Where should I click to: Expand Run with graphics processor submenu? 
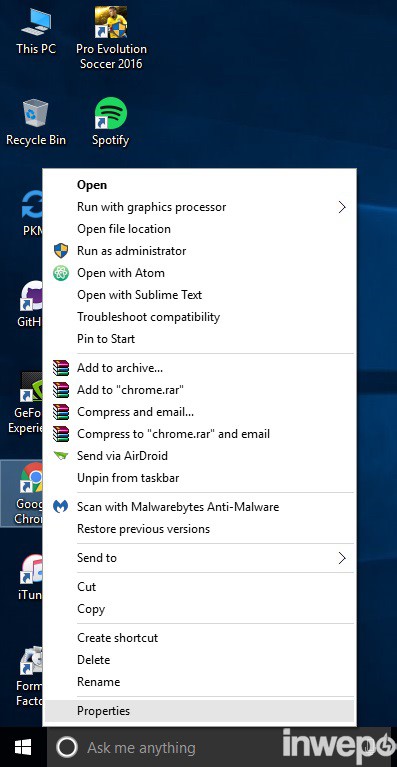pos(199,207)
